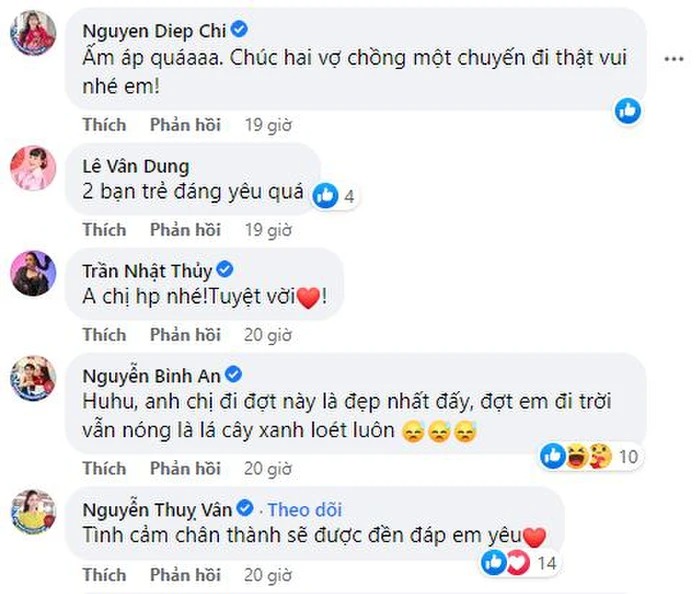Show the 14 reactions on Thuỵ Vân's comment
The image size is (700, 594).
point(520,563)
